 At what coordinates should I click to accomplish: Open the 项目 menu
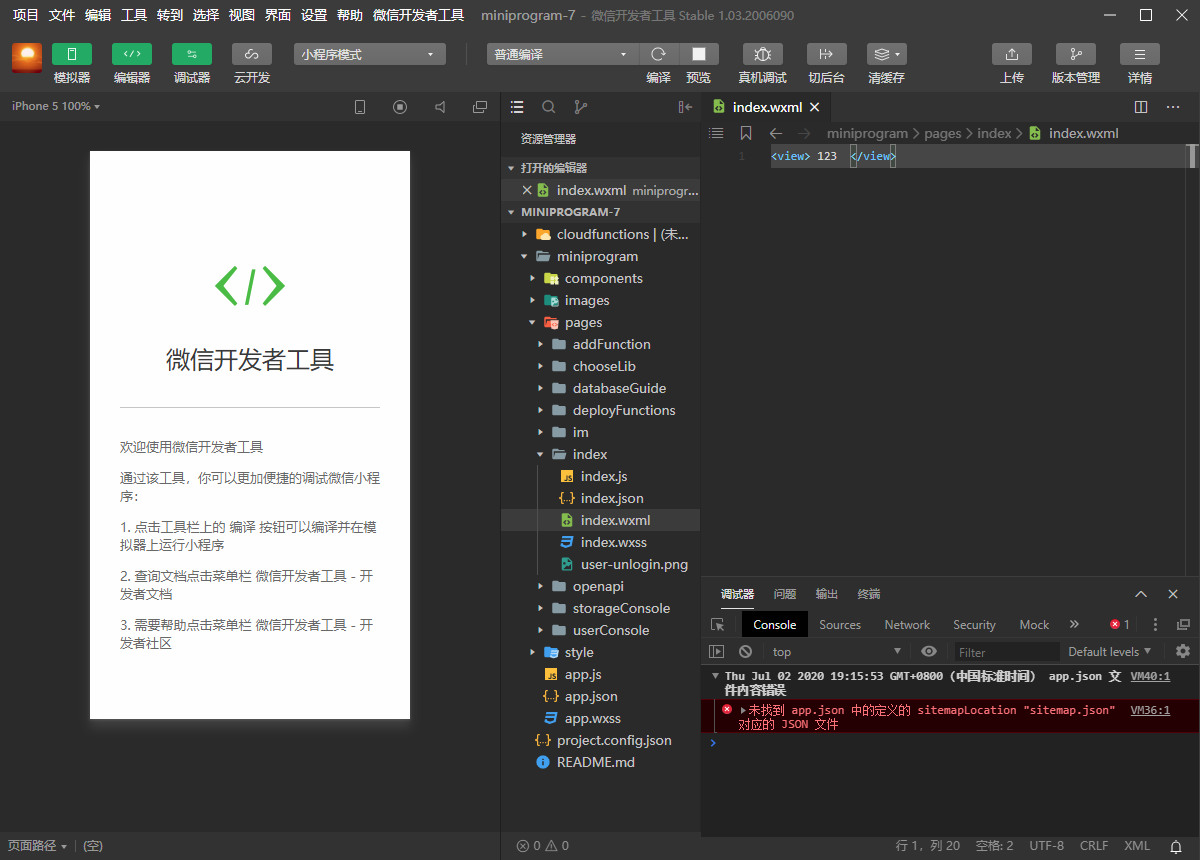click(x=26, y=15)
